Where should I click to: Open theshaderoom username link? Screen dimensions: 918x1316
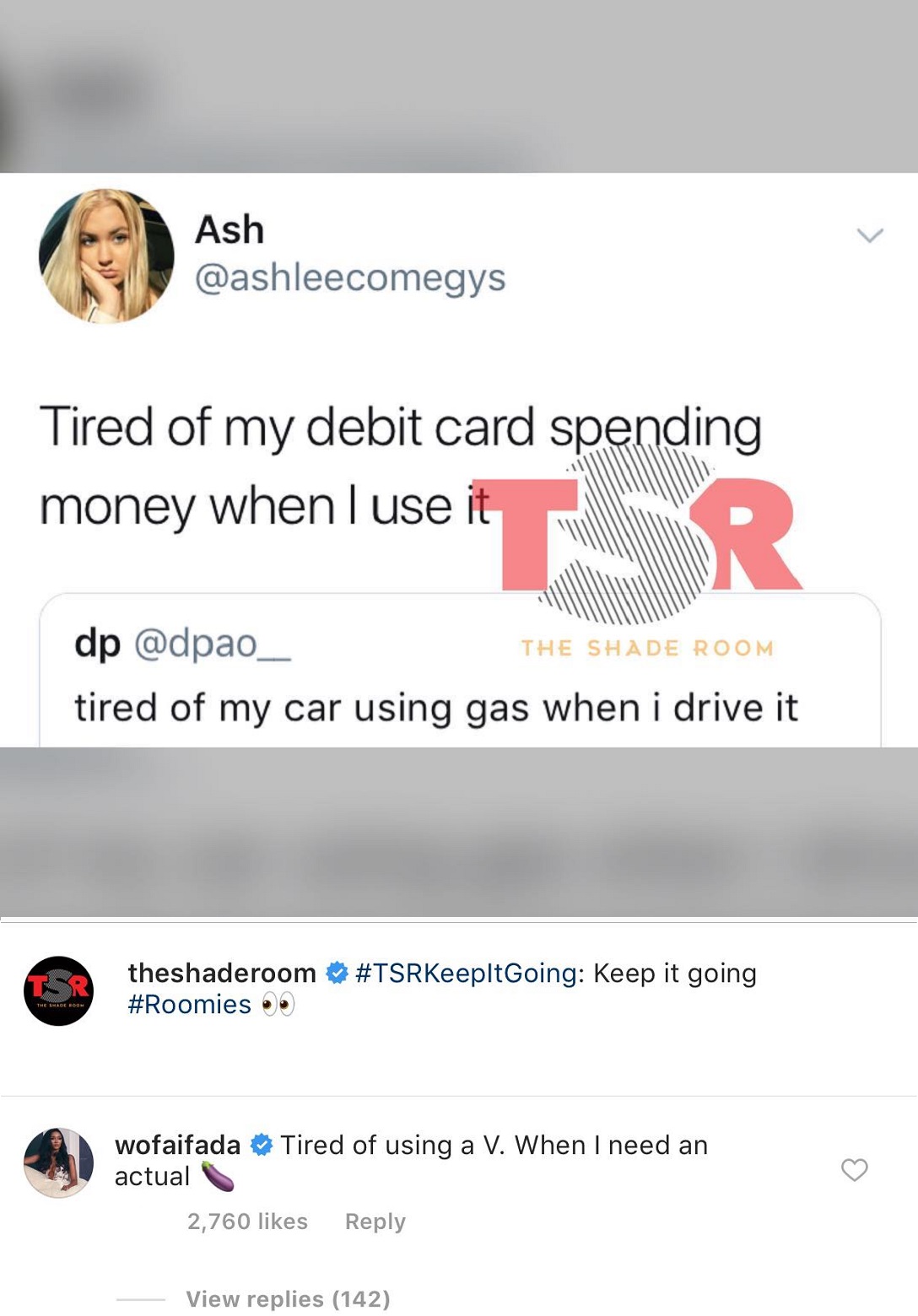click(222, 973)
